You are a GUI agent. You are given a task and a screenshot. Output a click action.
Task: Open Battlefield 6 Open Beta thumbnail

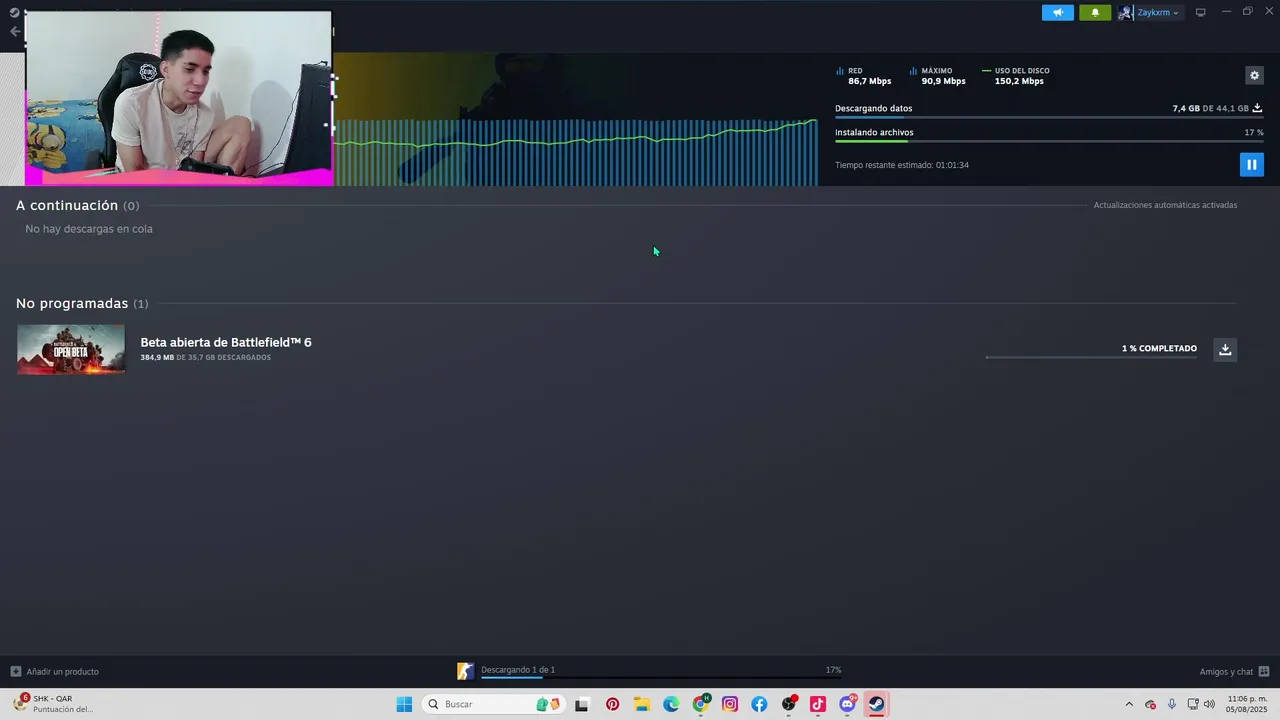click(71, 349)
